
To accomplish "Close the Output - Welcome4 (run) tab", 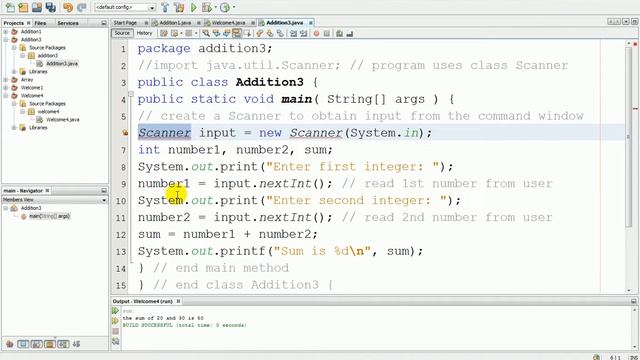I will tap(178, 301).
